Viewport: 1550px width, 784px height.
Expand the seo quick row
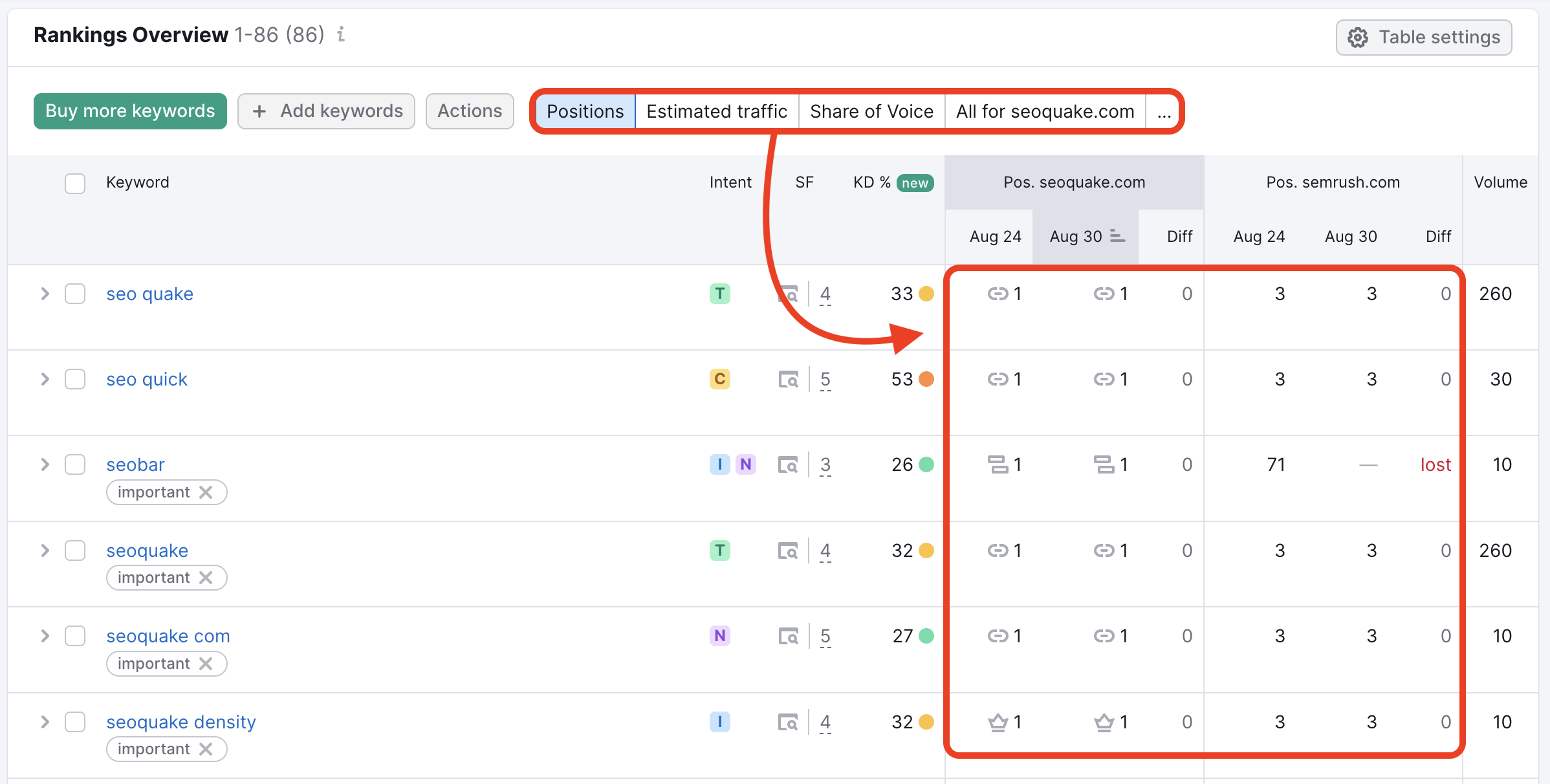45,379
